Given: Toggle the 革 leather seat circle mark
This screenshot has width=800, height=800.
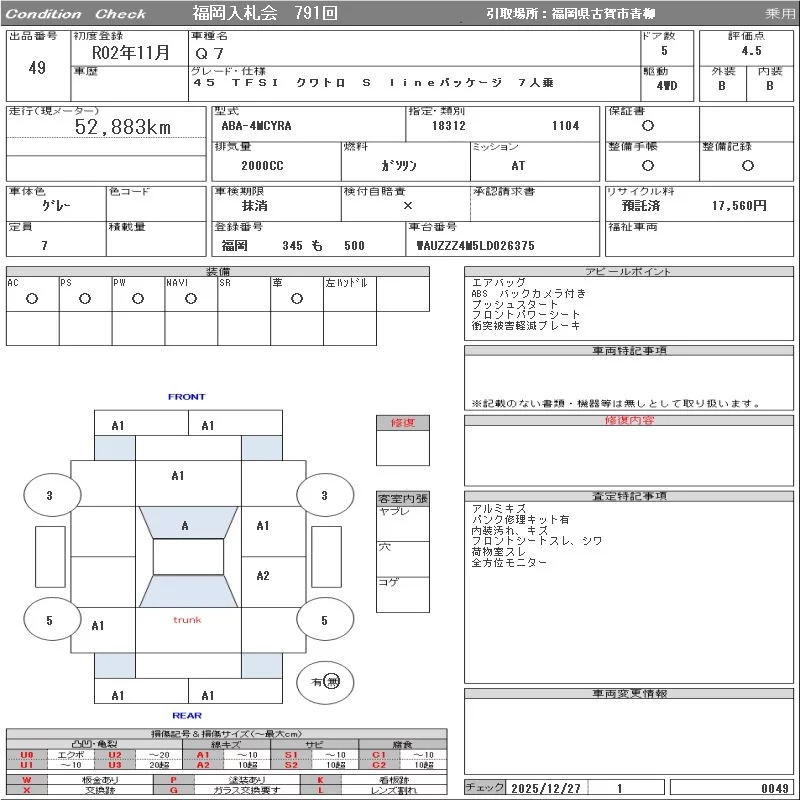Looking at the screenshot, I should (297, 298).
